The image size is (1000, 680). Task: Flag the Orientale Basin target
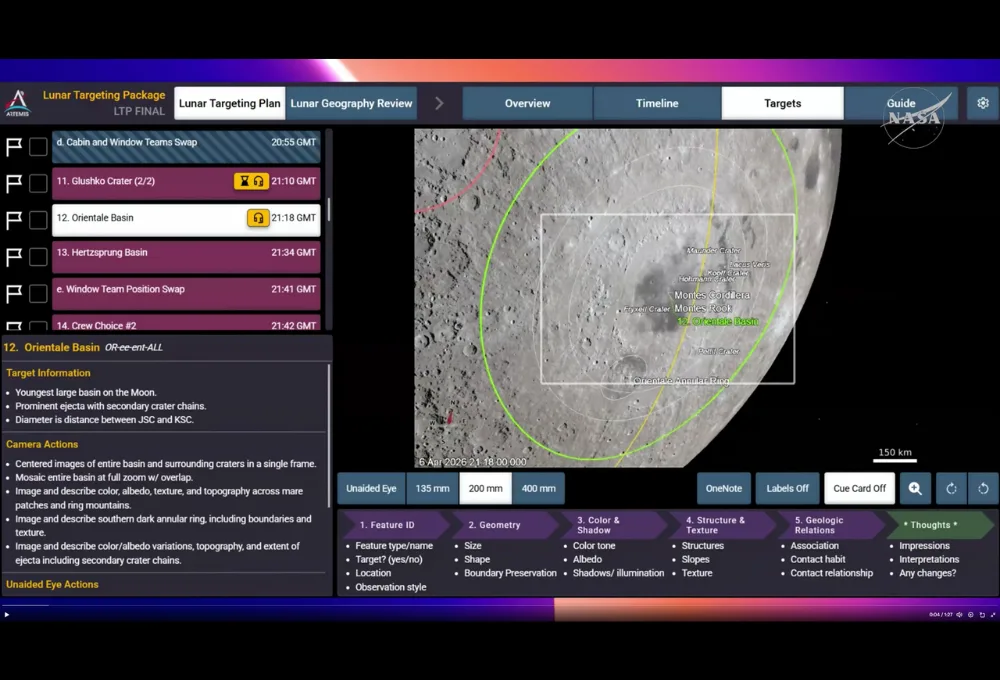point(15,220)
